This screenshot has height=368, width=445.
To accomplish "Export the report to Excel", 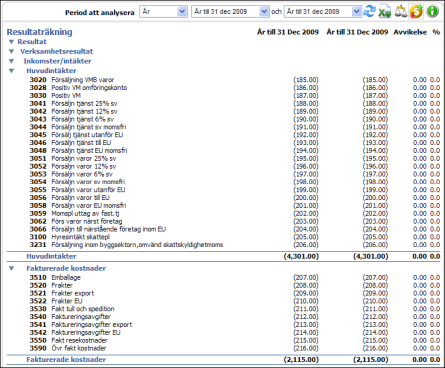I will pyautogui.click(x=385, y=12).
